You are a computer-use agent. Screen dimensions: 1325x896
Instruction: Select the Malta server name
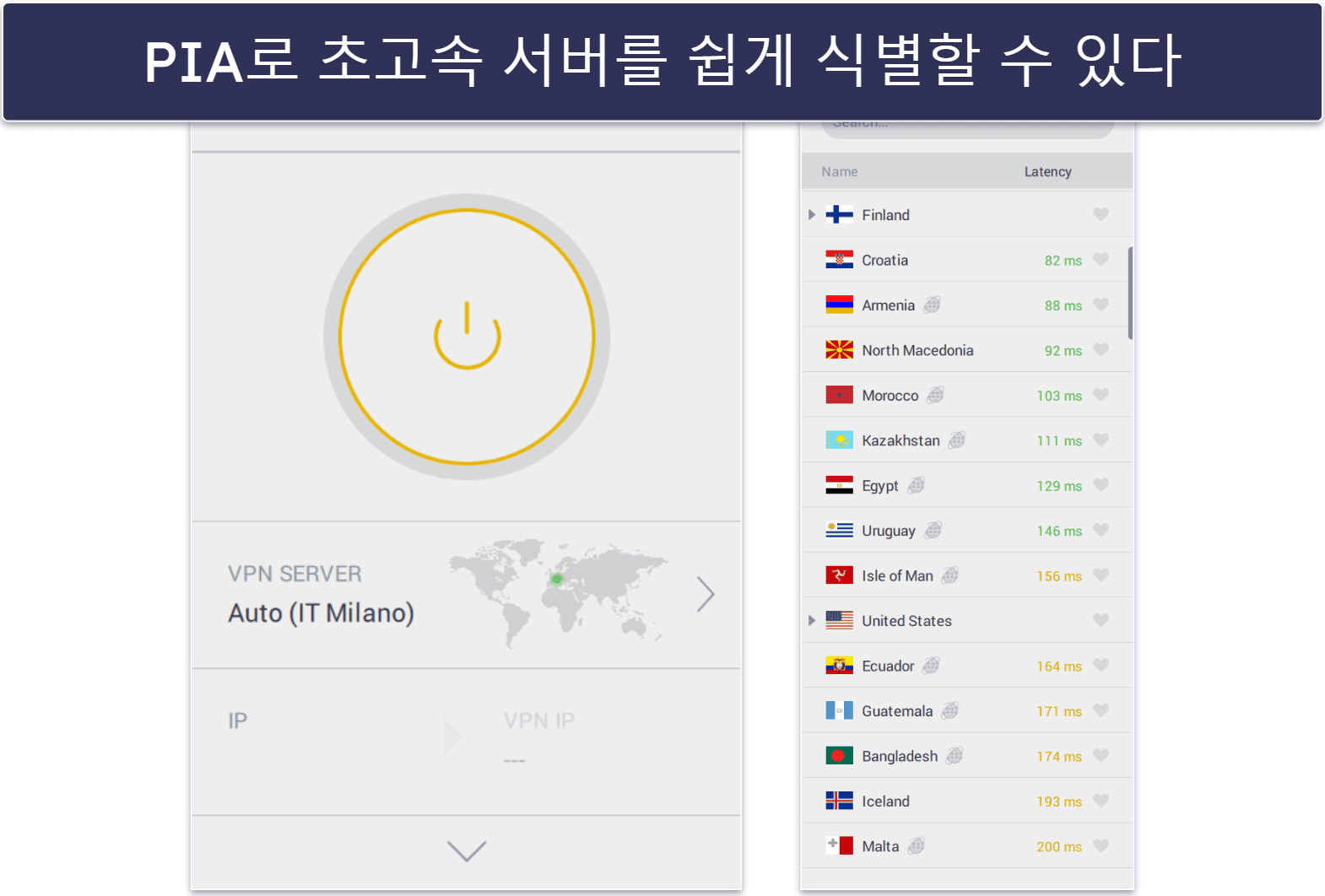point(880,847)
